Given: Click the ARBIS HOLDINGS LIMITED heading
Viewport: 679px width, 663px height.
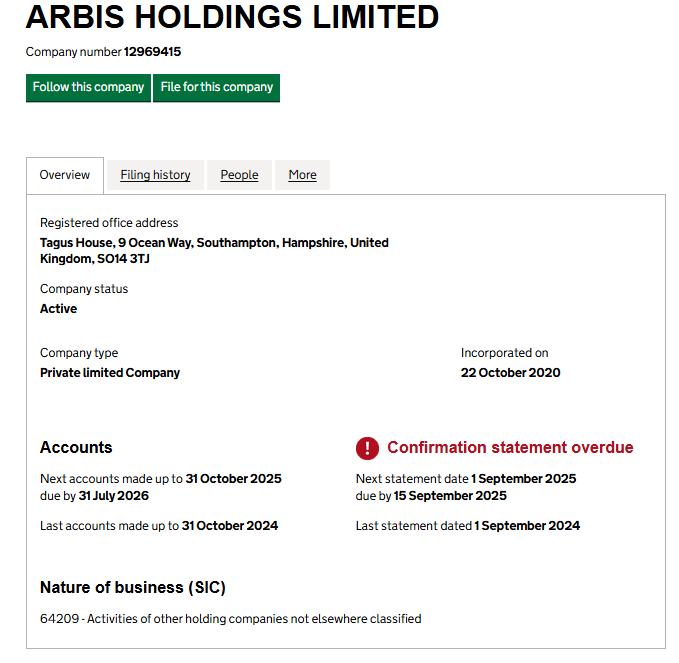Looking at the screenshot, I should [x=232, y=17].
